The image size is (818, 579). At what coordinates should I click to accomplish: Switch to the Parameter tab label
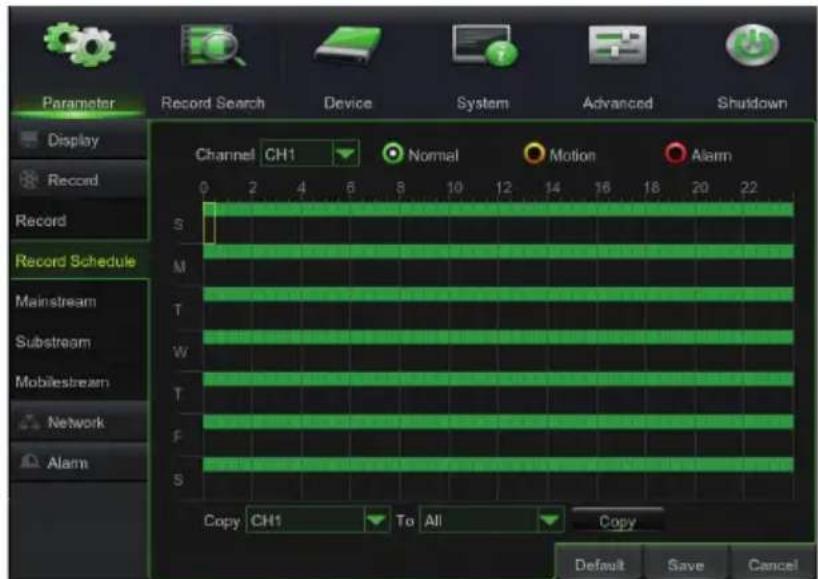(78, 103)
